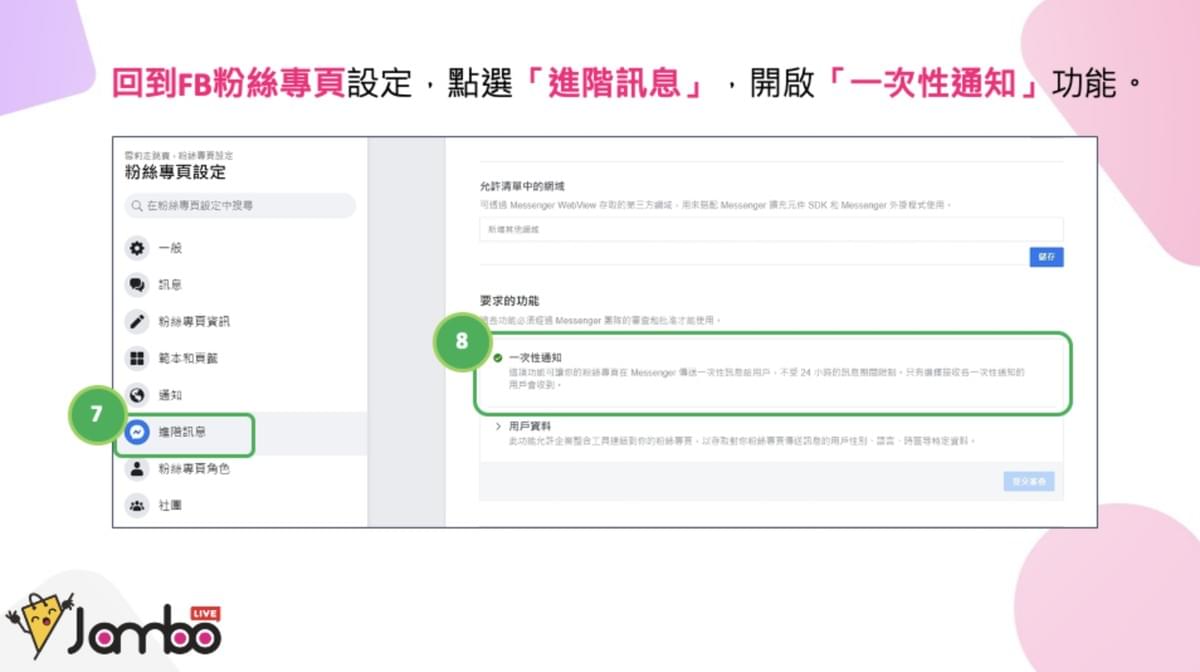Click the 粉絲專頁角色 person icon

point(137,469)
